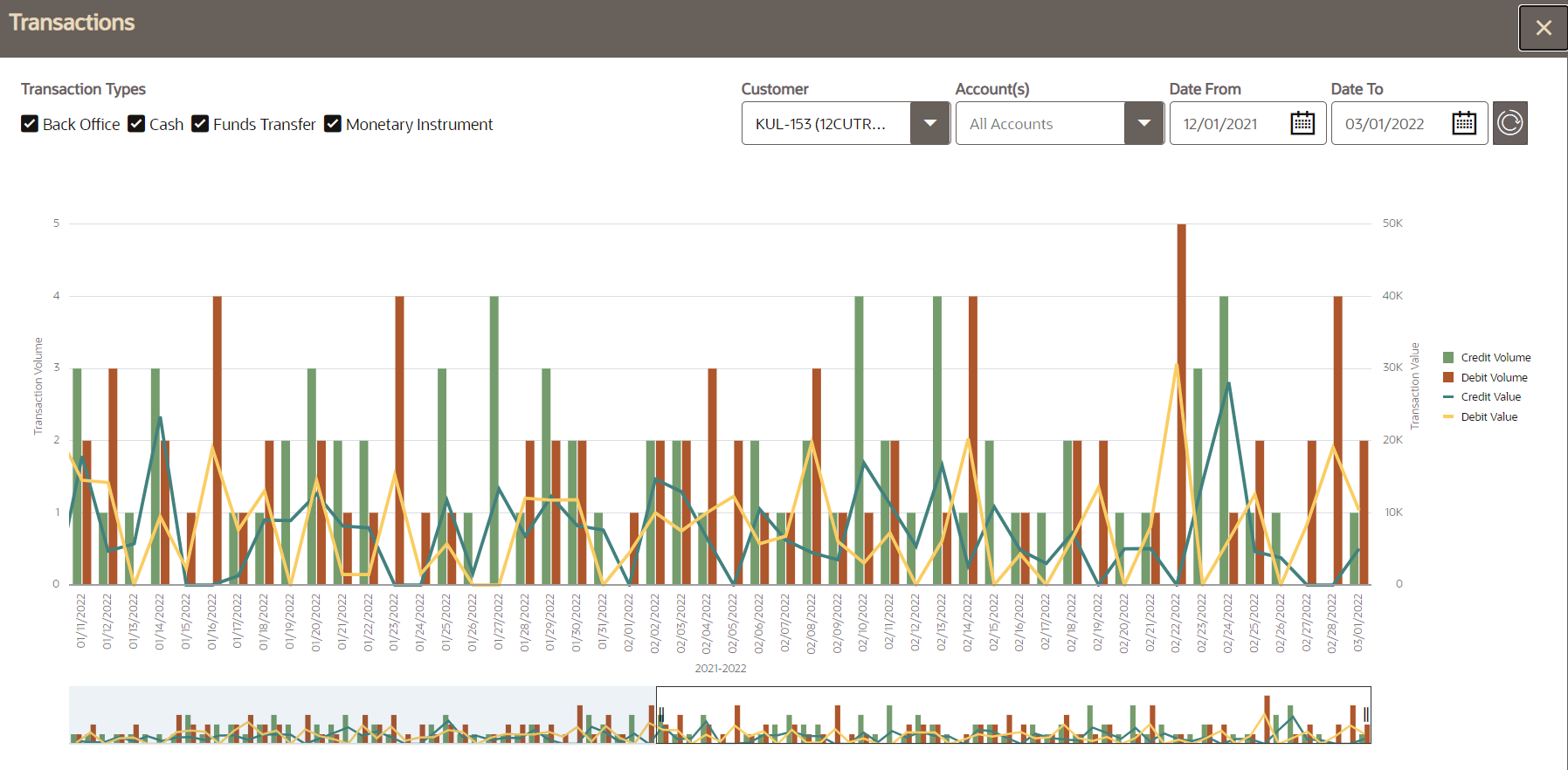
Task: Click the tallest debit bar on 02/22/2022
Action: (x=1182, y=404)
